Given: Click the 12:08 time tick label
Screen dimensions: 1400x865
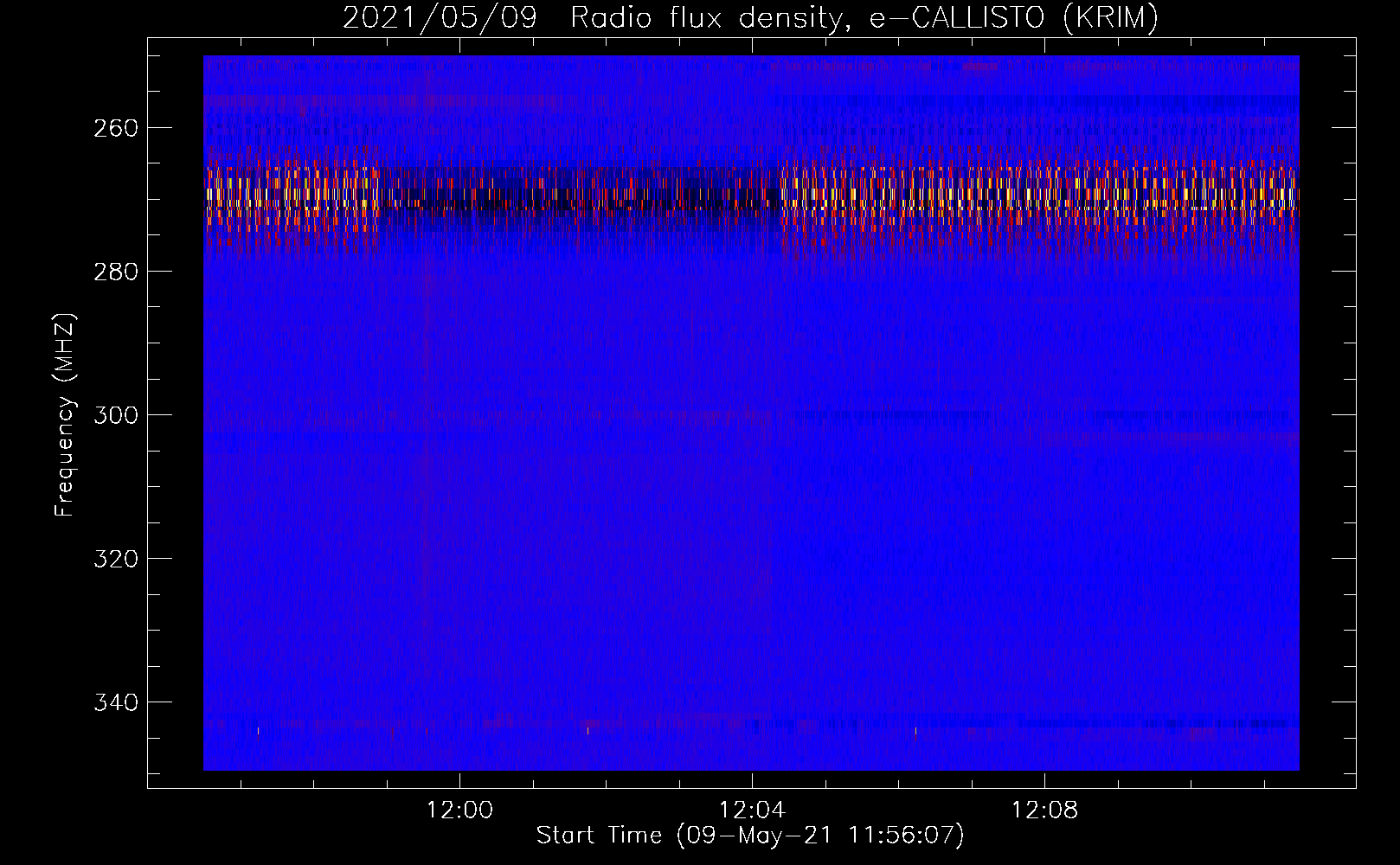Looking at the screenshot, I should point(1044,811).
